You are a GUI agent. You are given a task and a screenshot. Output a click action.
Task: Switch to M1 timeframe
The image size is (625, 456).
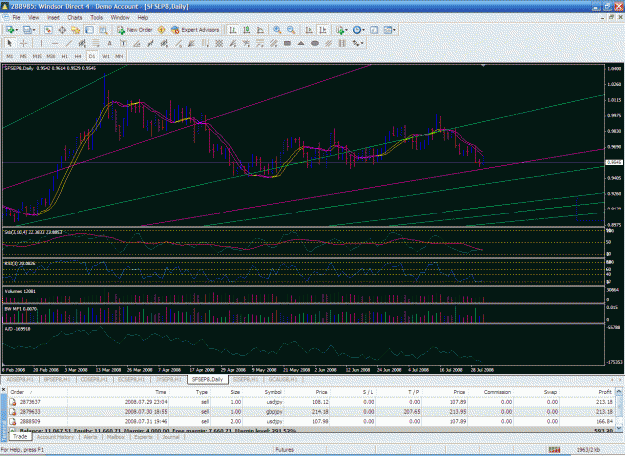10,56
